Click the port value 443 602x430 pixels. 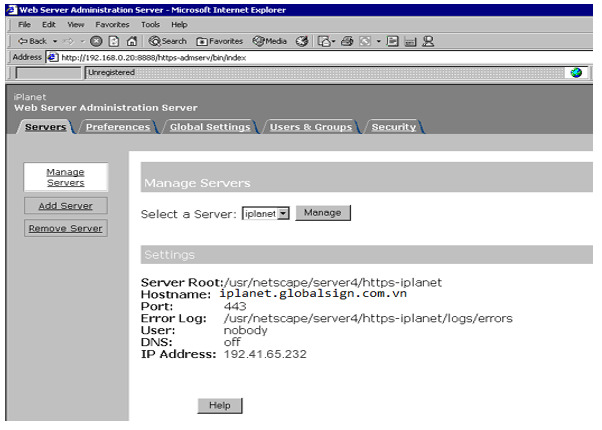point(235,306)
